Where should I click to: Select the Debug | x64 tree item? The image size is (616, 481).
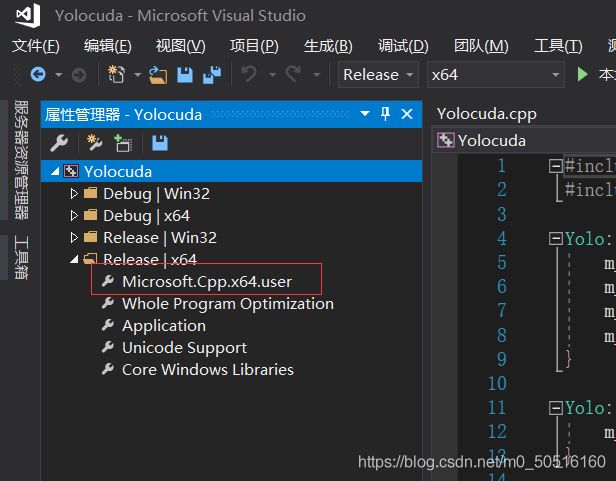pos(147,215)
